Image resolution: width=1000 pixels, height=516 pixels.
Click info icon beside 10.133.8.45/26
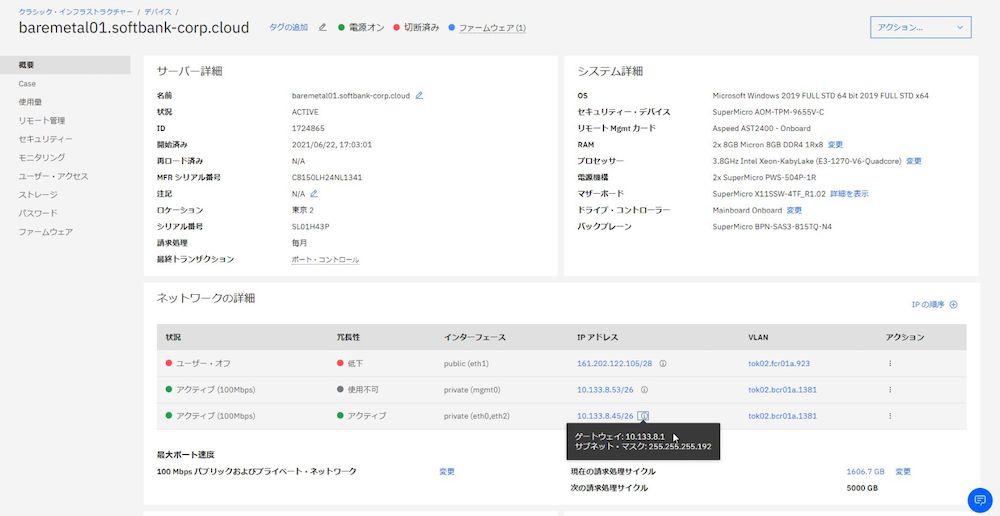tap(644, 415)
